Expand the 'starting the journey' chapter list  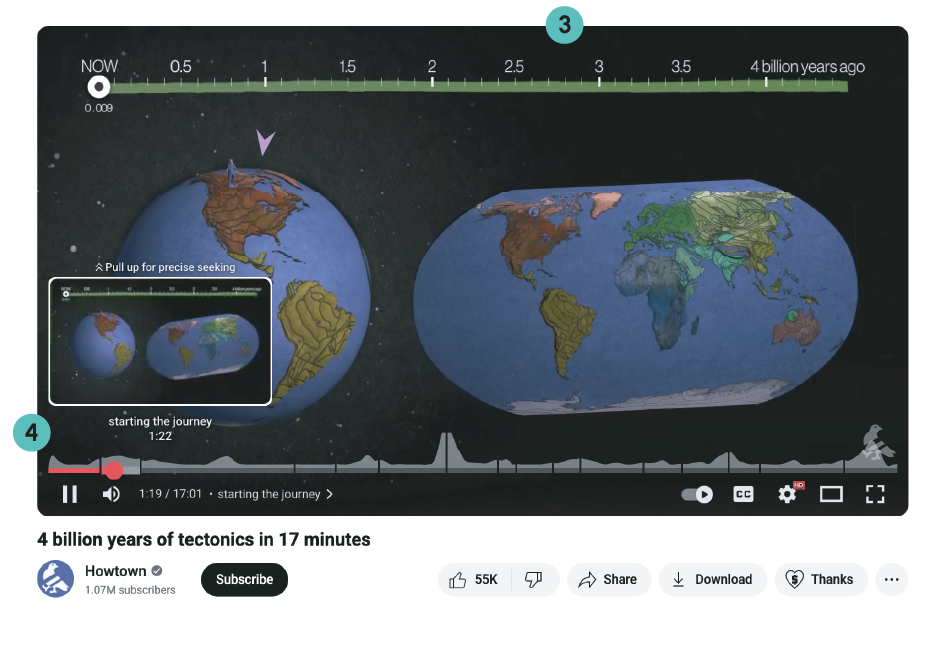pyautogui.click(x=275, y=494)
